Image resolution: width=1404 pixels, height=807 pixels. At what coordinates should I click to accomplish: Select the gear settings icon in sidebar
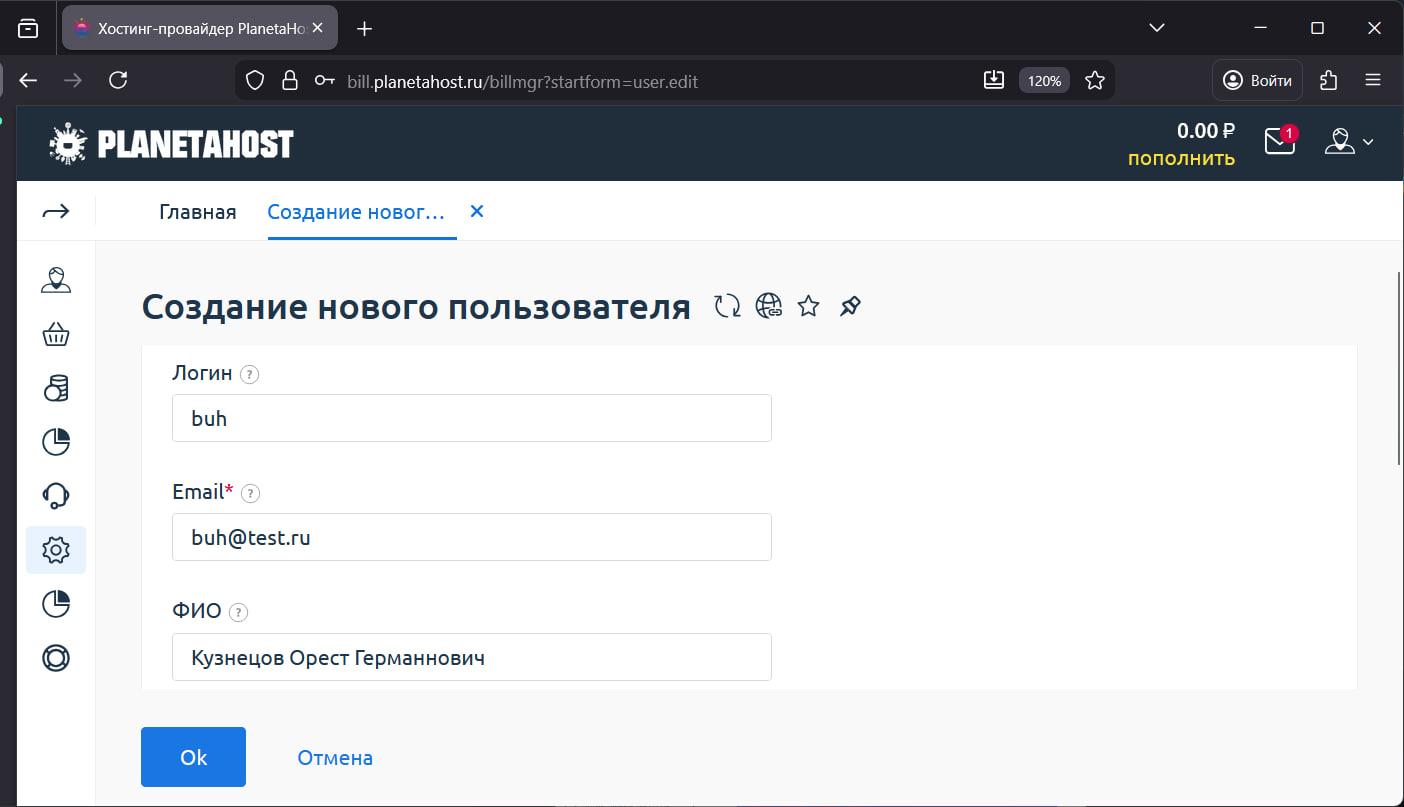point(56,549)
